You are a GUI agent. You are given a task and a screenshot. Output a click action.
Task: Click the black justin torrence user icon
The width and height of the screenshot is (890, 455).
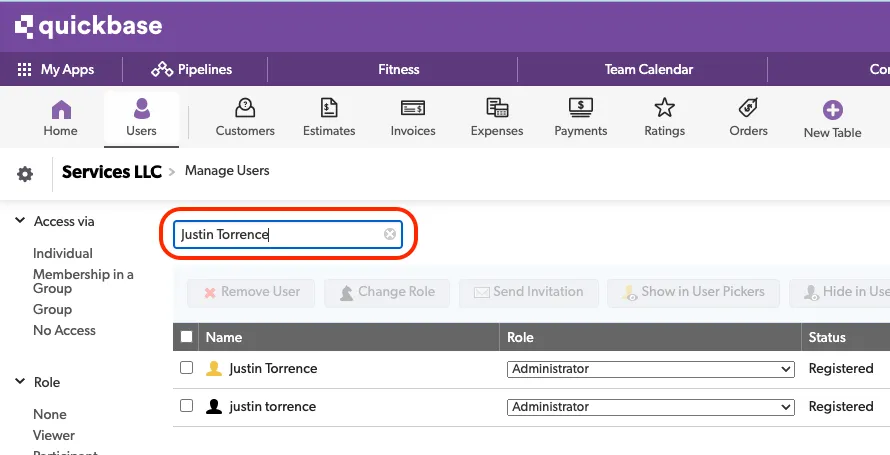(x=214, y=407)
